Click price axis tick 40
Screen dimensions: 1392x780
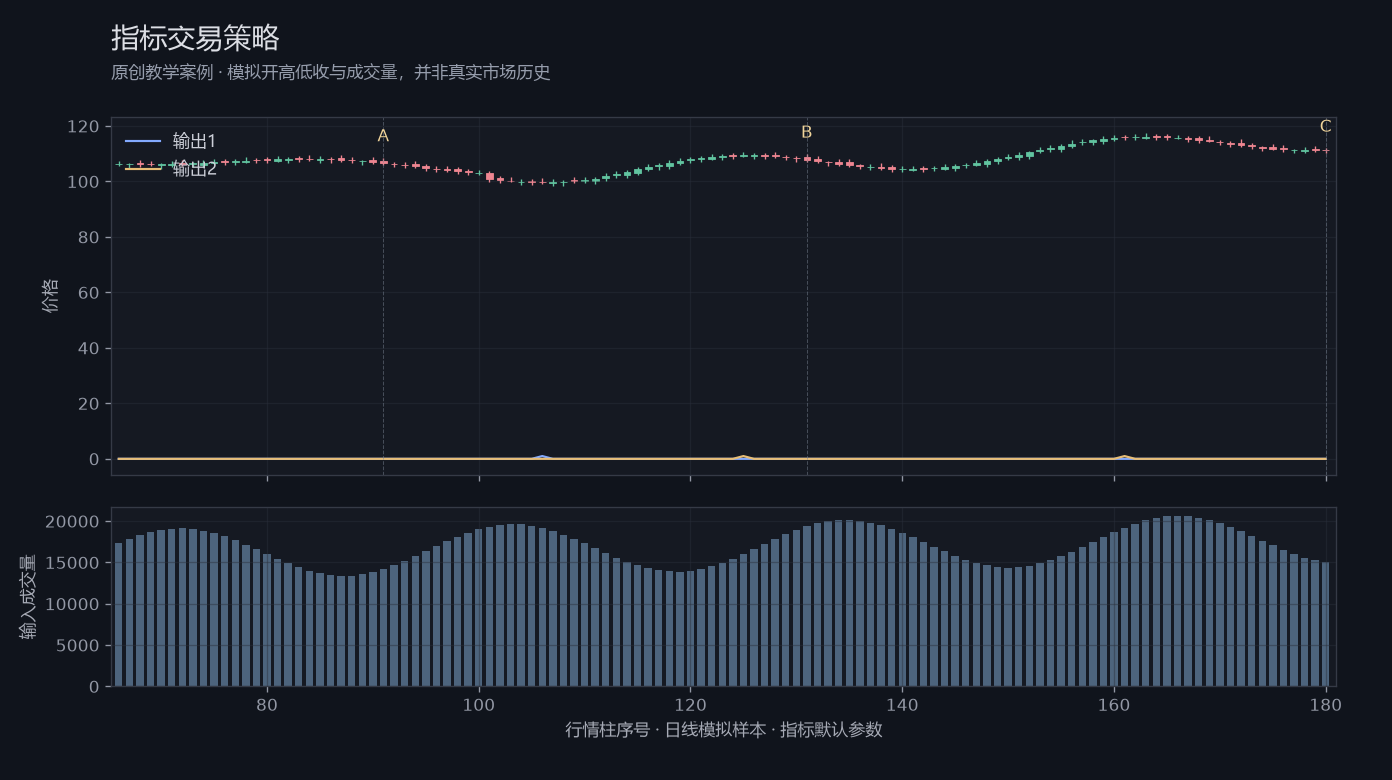(88, 349)
